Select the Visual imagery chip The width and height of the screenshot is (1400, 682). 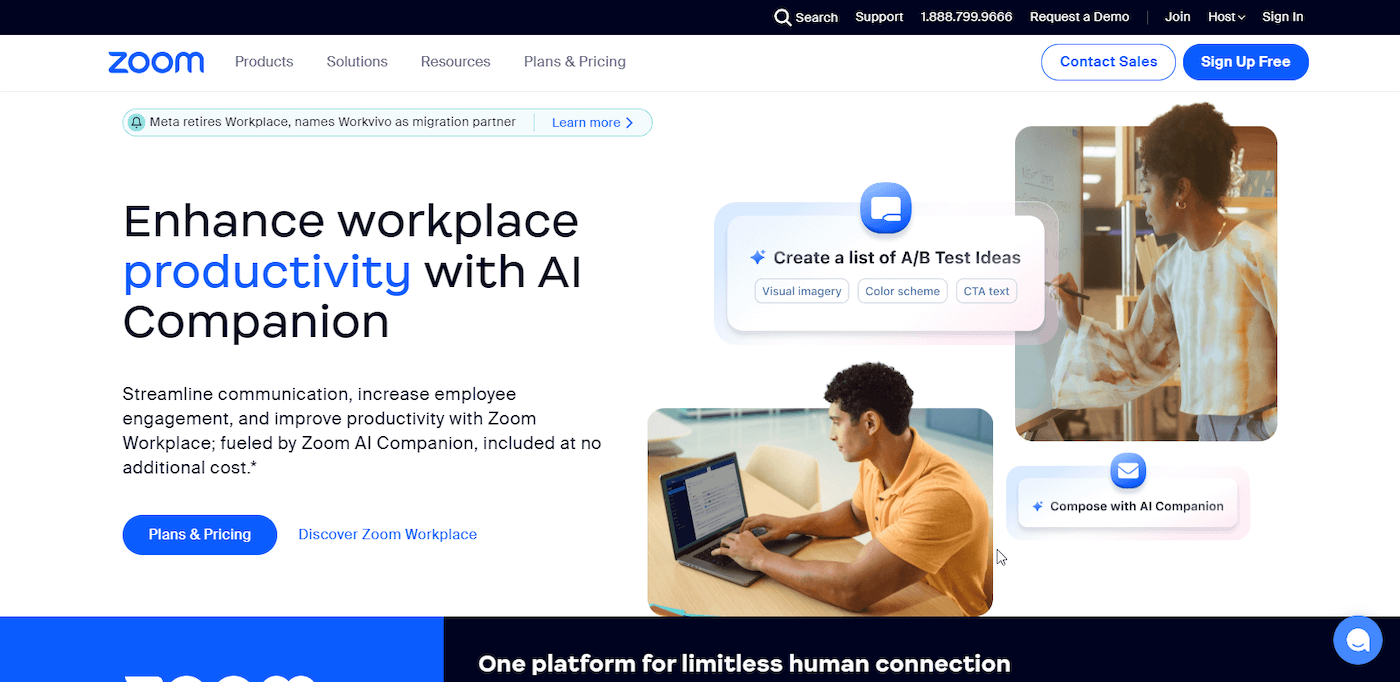[802, 291]
